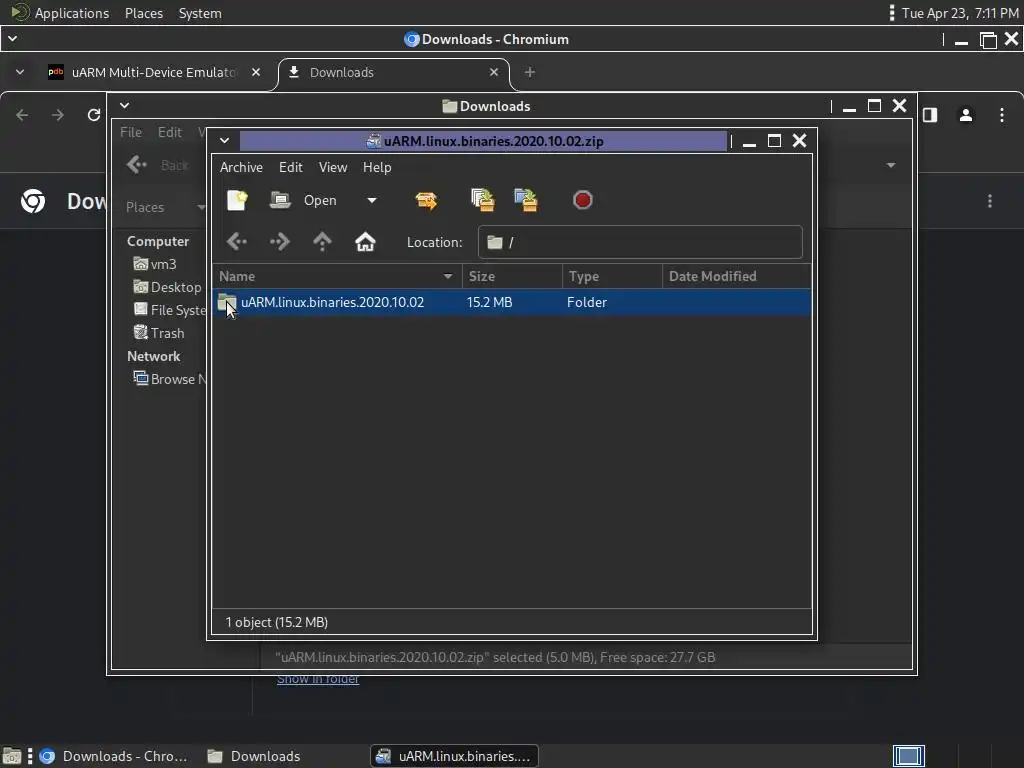Click the Location path field
This screenshot has width=1024, height=768.
tap(640, 242)
